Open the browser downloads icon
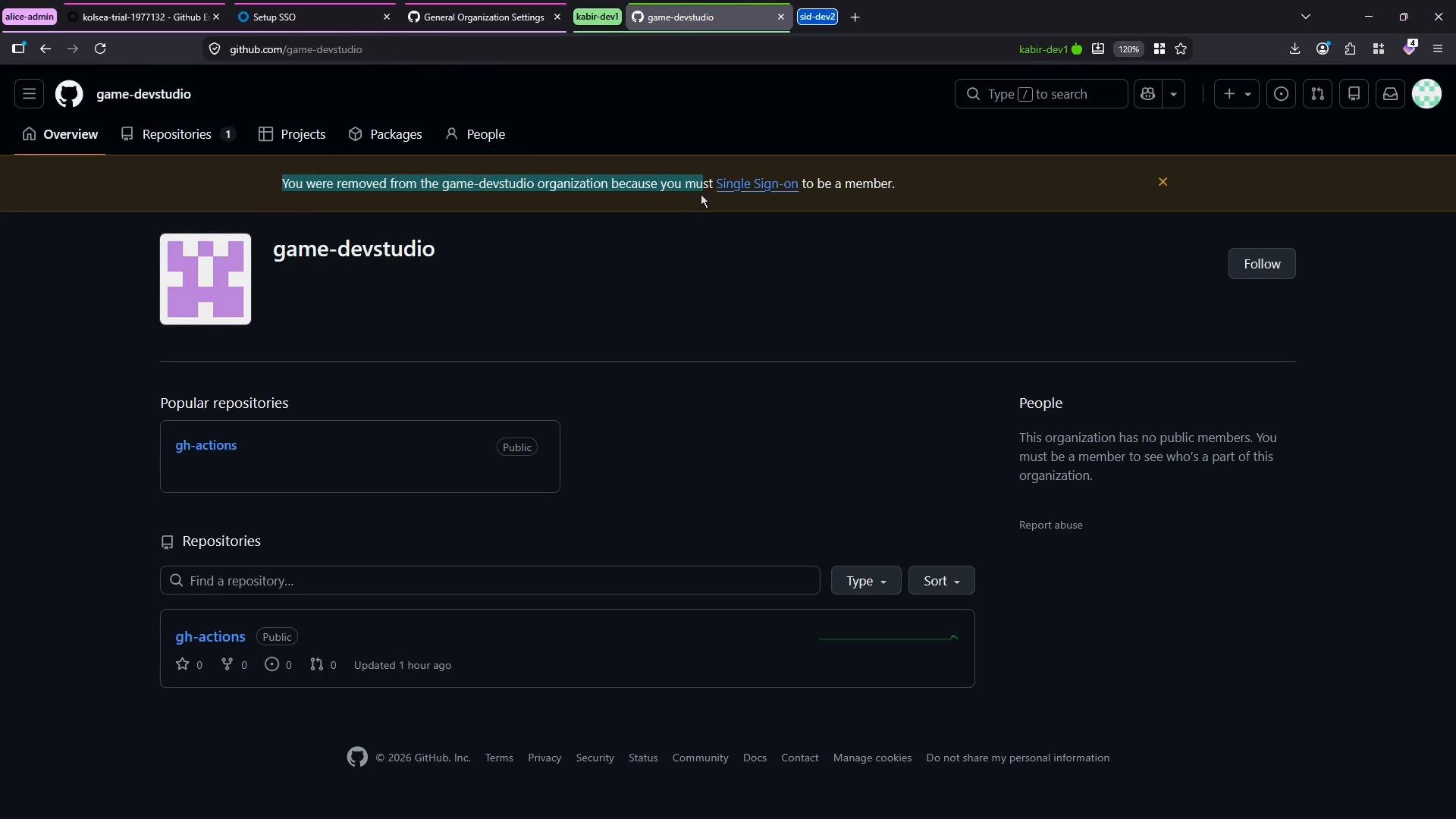This screenshot has width=1456, height=819. pyautogui.click(x=1294, y=49)
